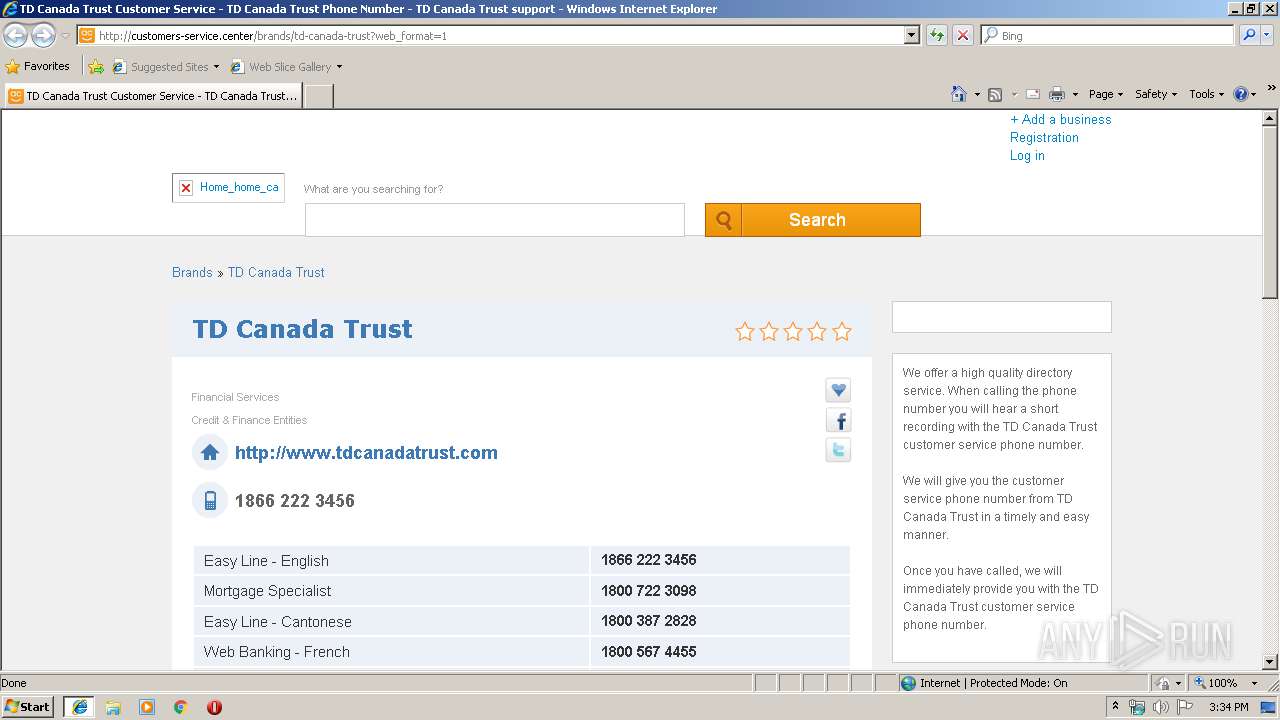Click the TD Canada Trust breadcrumb link
This screenshot has height=720, width=1280.
click(276, 272)
